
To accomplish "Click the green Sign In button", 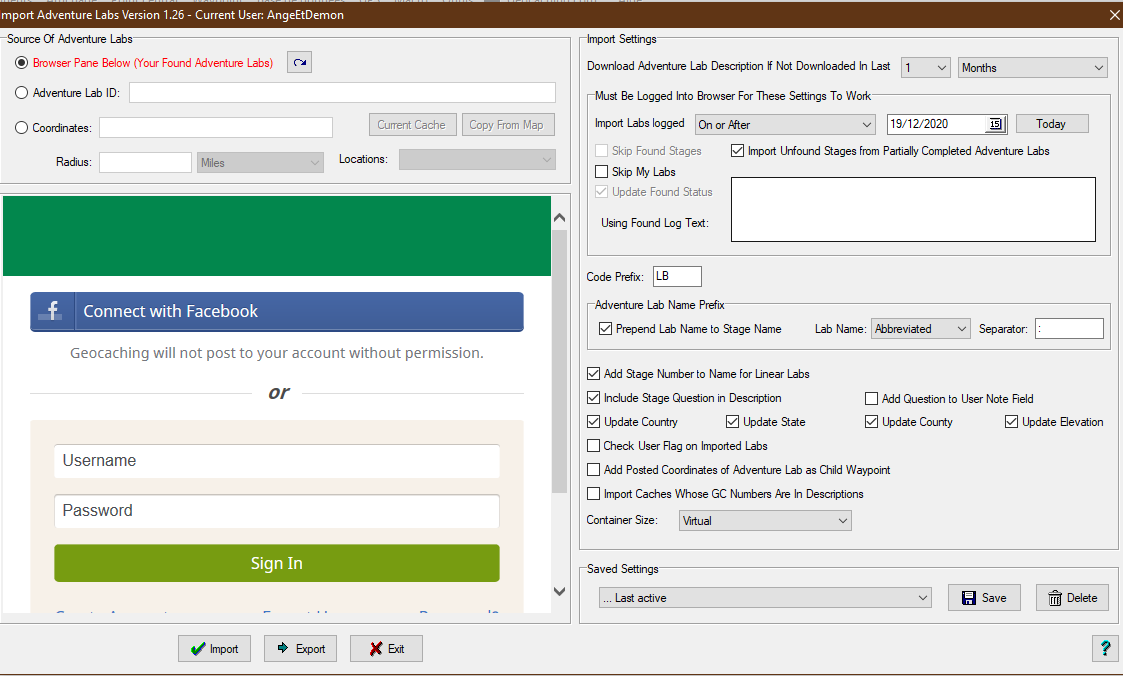I will click(276, 563).
